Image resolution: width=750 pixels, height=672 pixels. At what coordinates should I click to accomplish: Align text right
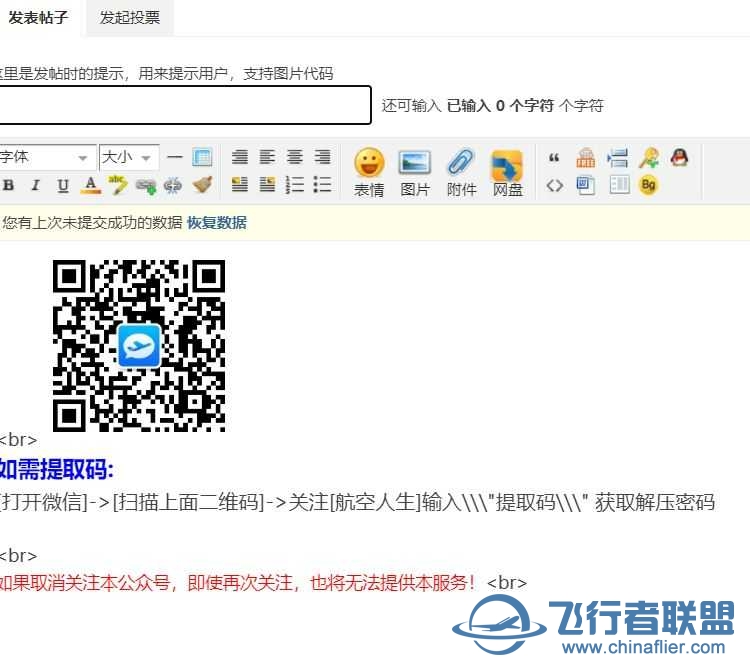[x=322, y=157]
